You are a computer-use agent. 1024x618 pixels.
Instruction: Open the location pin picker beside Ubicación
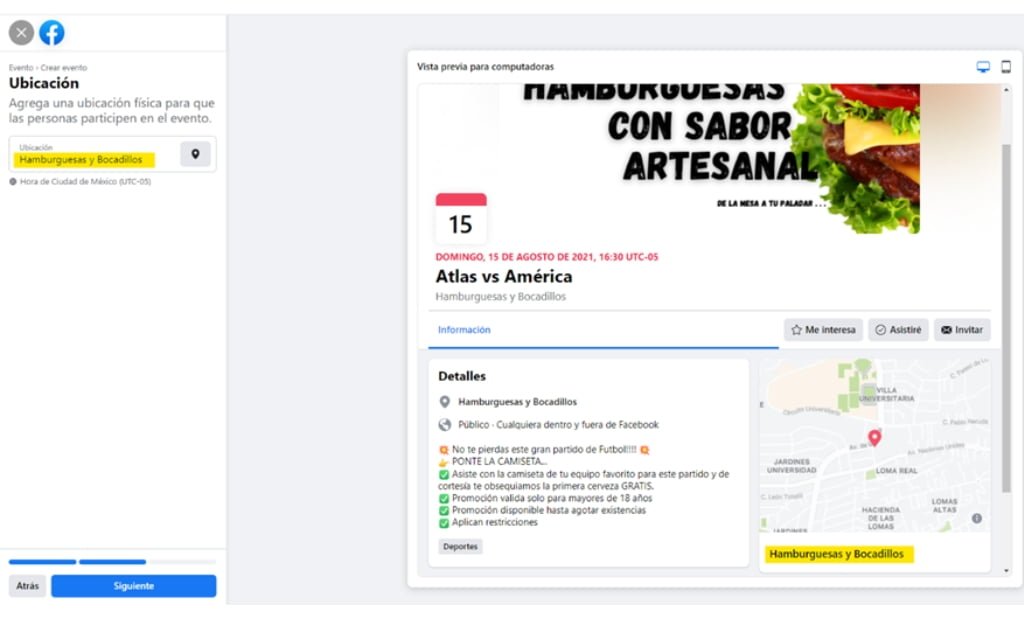tap(195, 154)
